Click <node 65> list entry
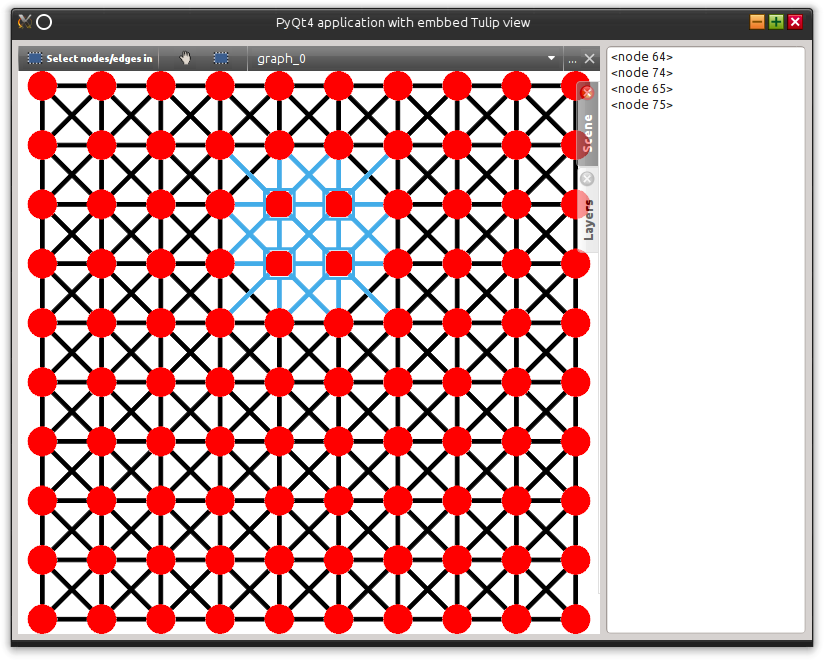Viewport: 824px width, 661px height. [642, 89]
